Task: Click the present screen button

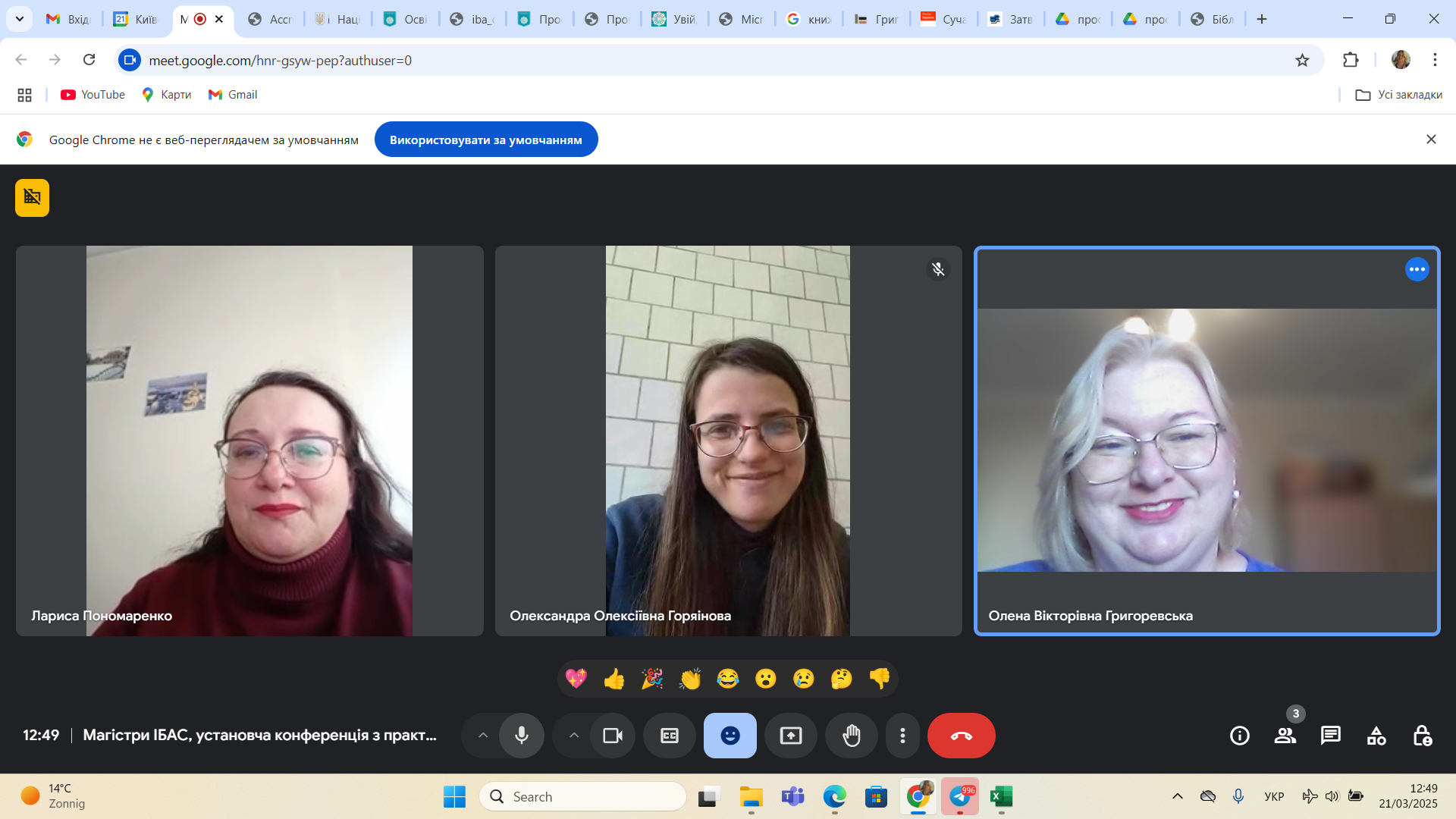Action: (x=790, y=736)
